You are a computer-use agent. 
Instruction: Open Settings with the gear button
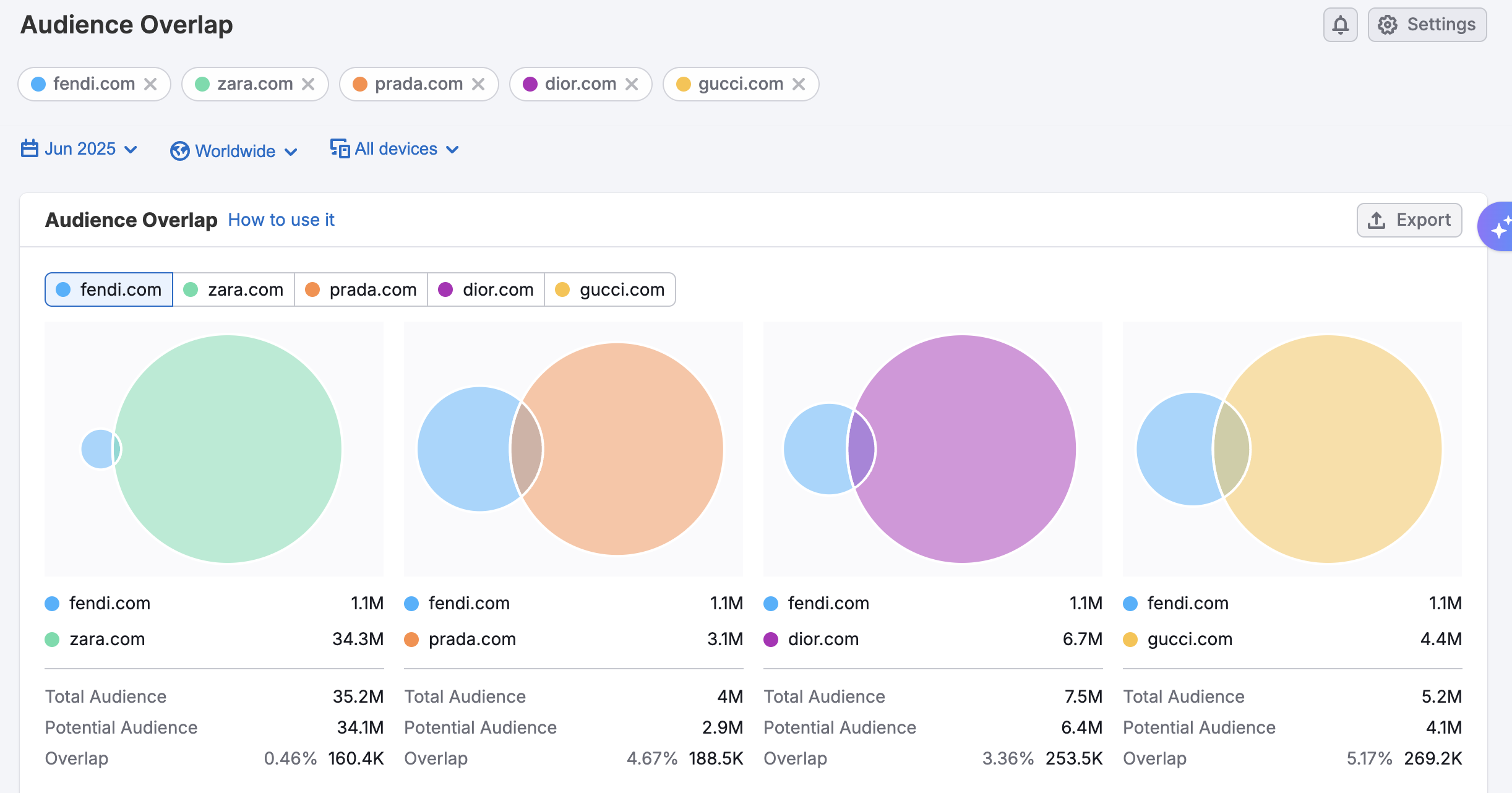(x=1427, y=25)
